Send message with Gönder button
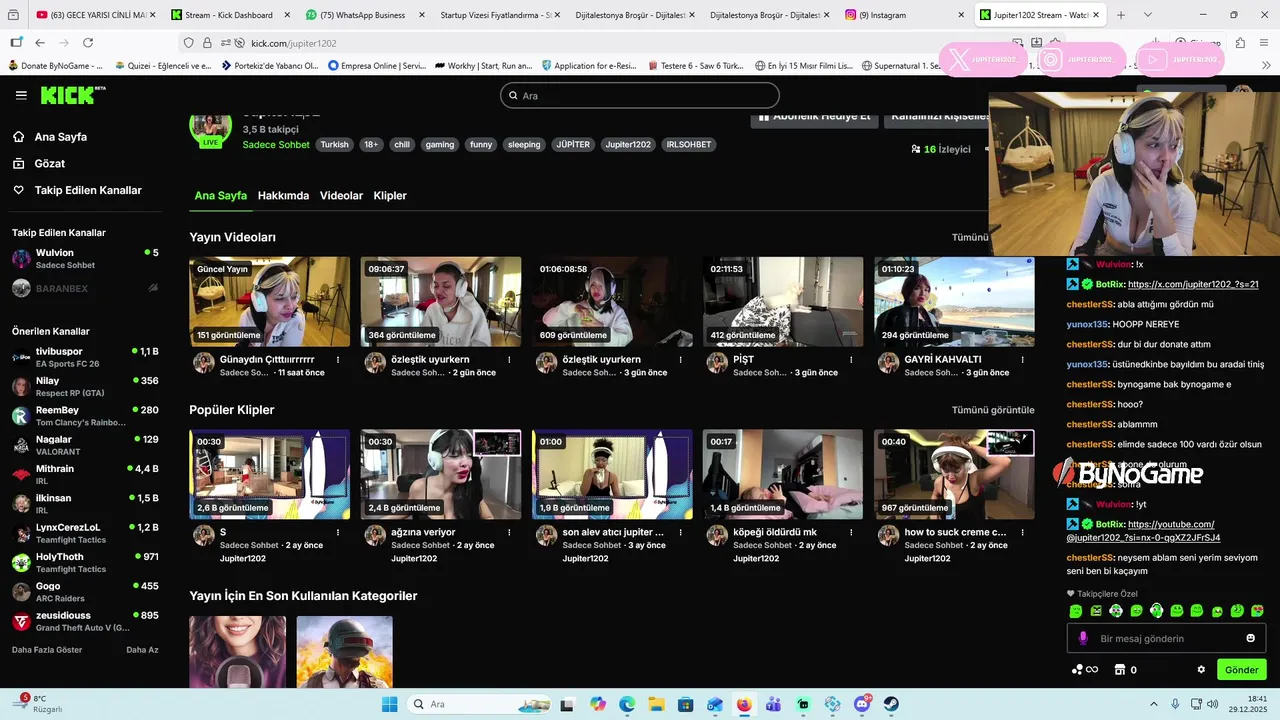This screenshot has width=1280, height=720. (1241, 670)
